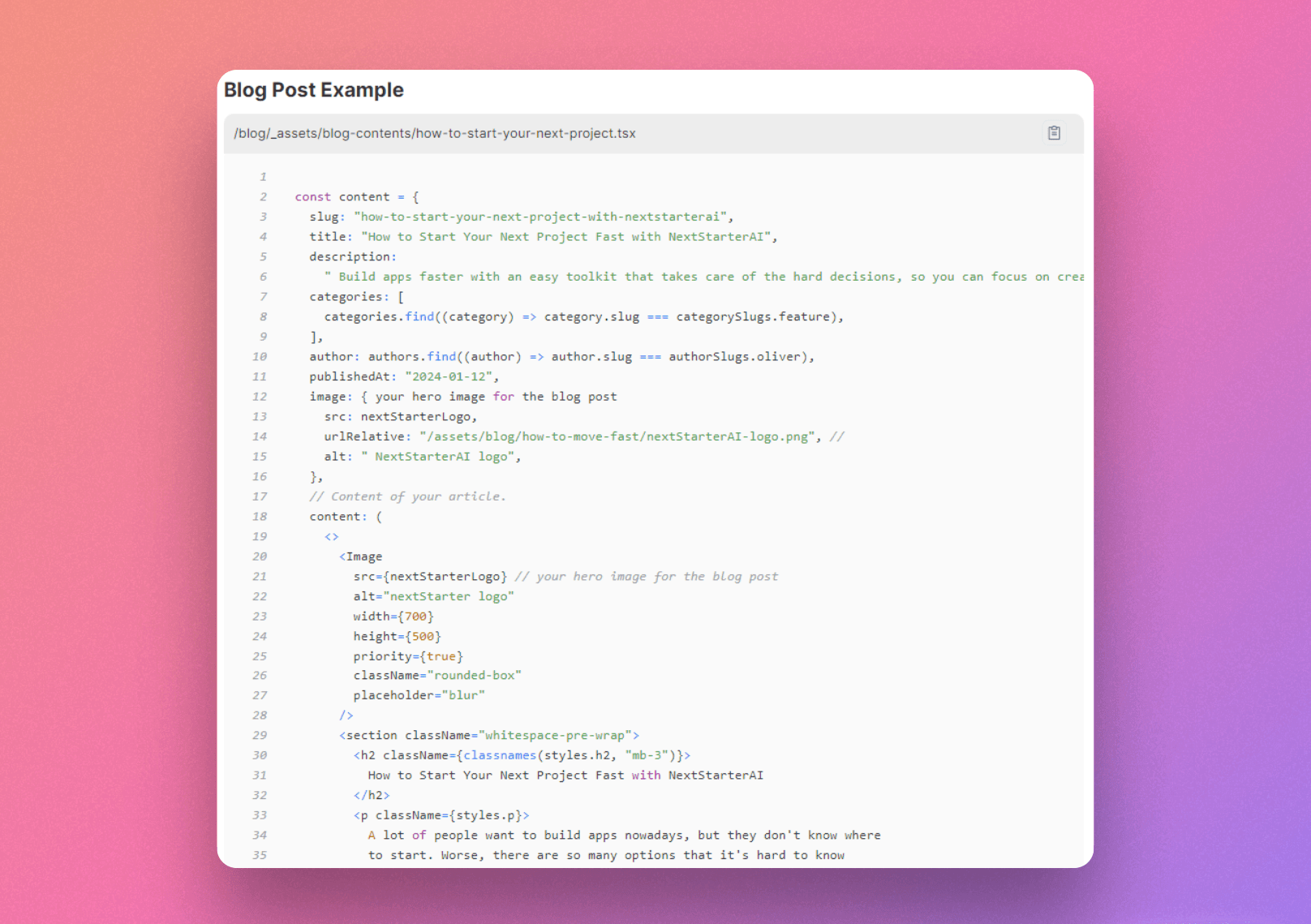Click the title value on line 4

tap(568, 236)
